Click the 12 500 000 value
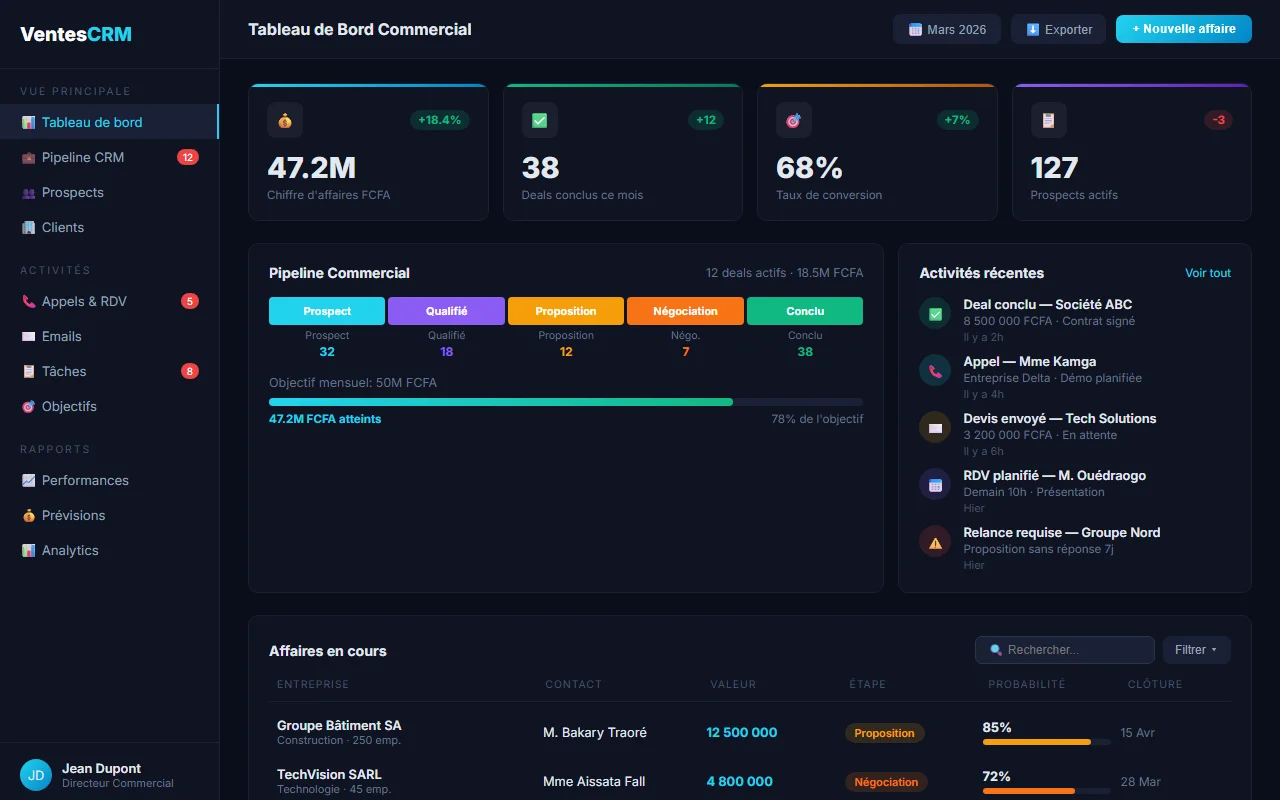 tap(742, 732)
